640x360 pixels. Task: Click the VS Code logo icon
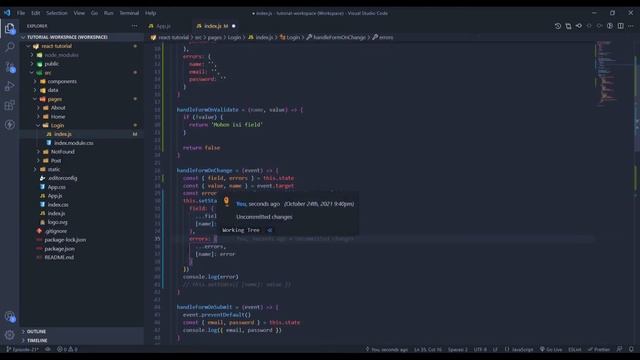(7, 13)
